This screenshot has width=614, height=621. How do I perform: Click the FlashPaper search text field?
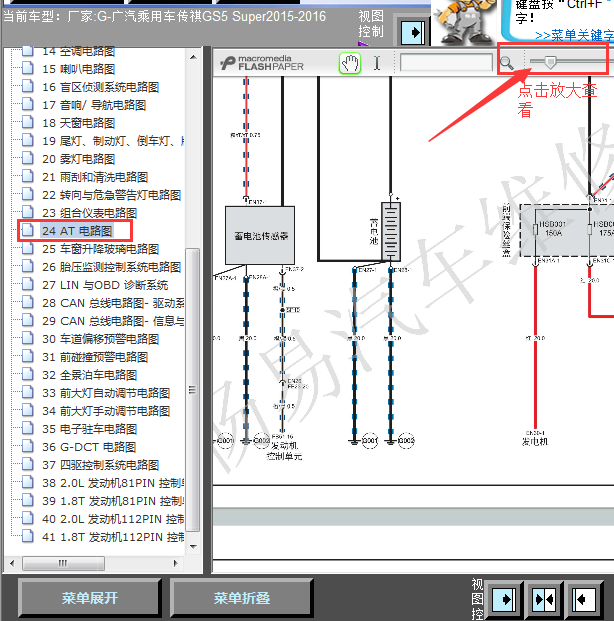coord(446,63)
